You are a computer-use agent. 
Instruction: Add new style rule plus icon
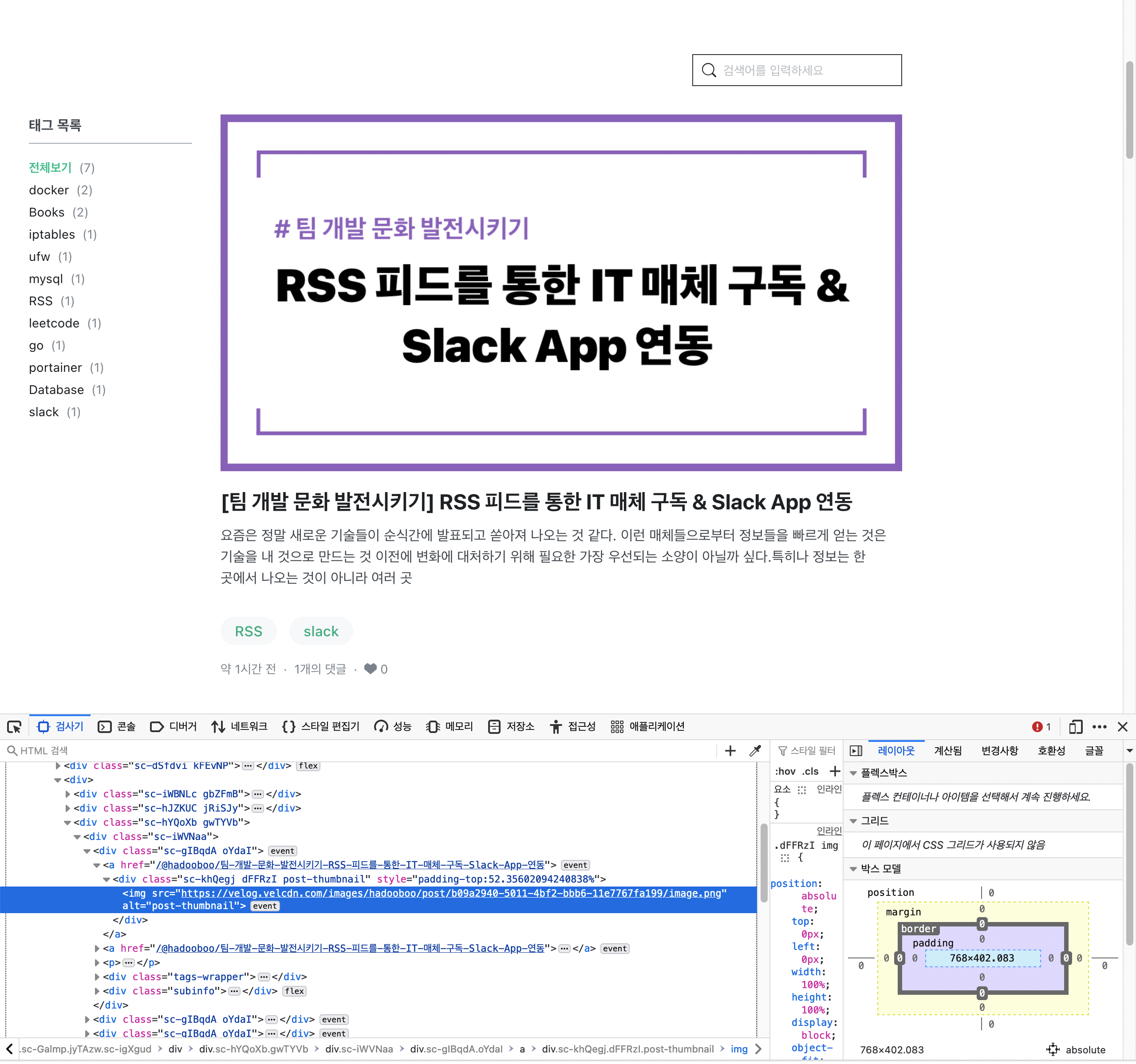click(x=835, y=772)
